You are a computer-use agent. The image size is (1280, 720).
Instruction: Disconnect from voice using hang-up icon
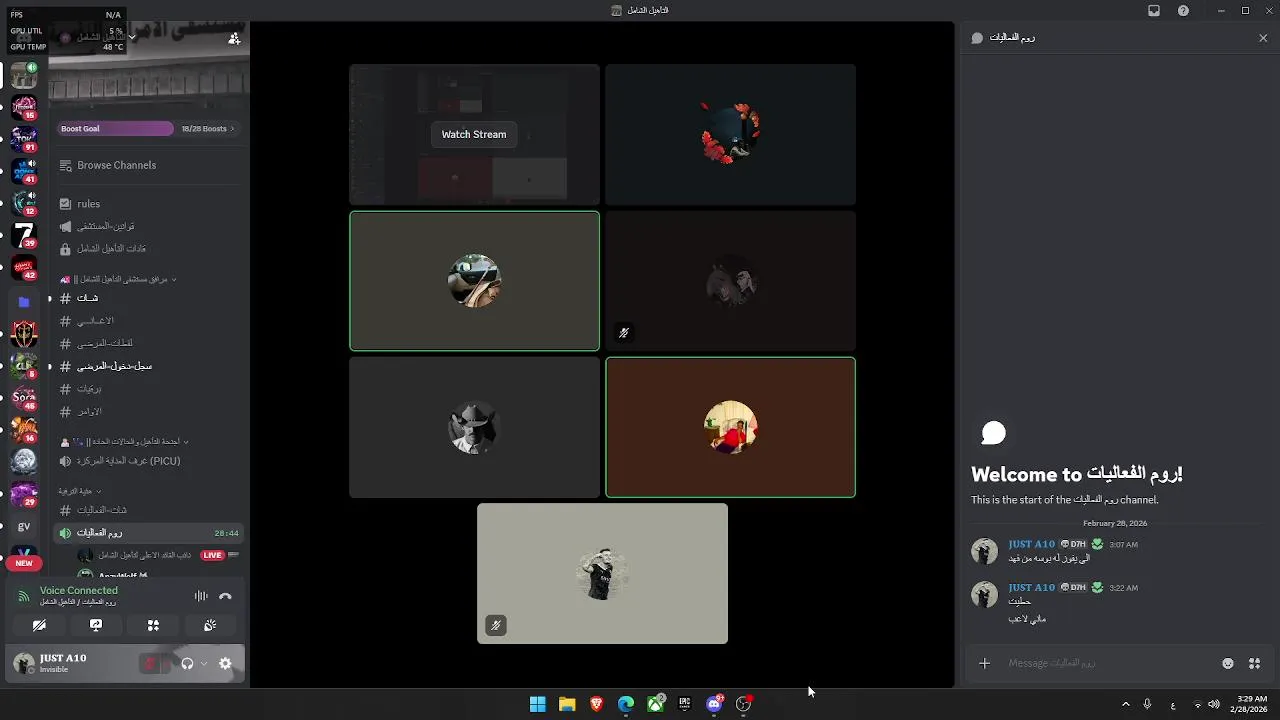tap(225, 596)
